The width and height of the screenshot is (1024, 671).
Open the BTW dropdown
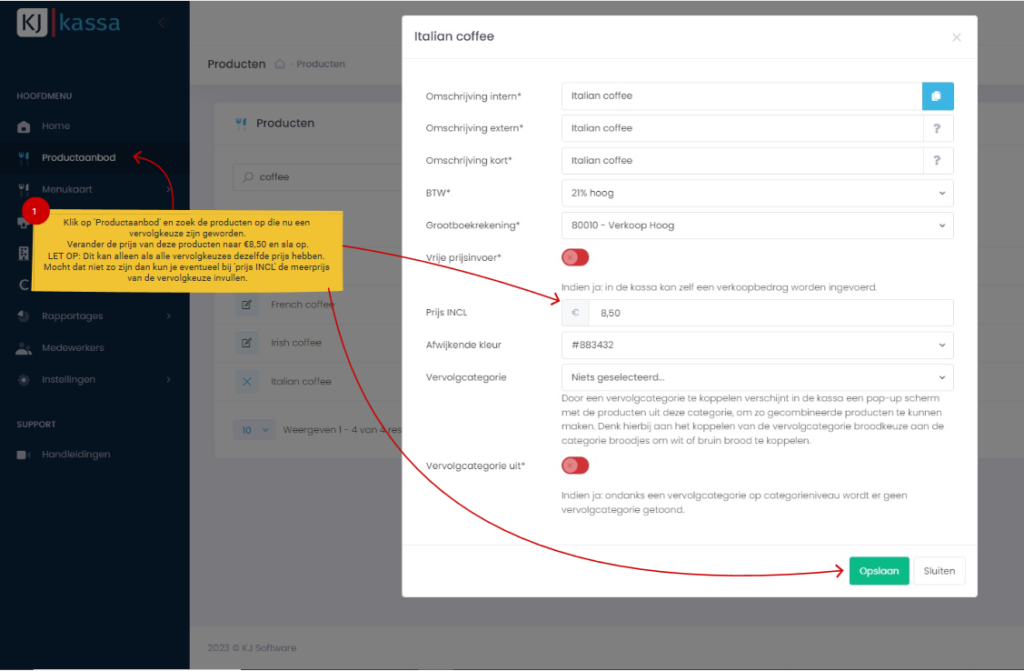pos(757,193)
